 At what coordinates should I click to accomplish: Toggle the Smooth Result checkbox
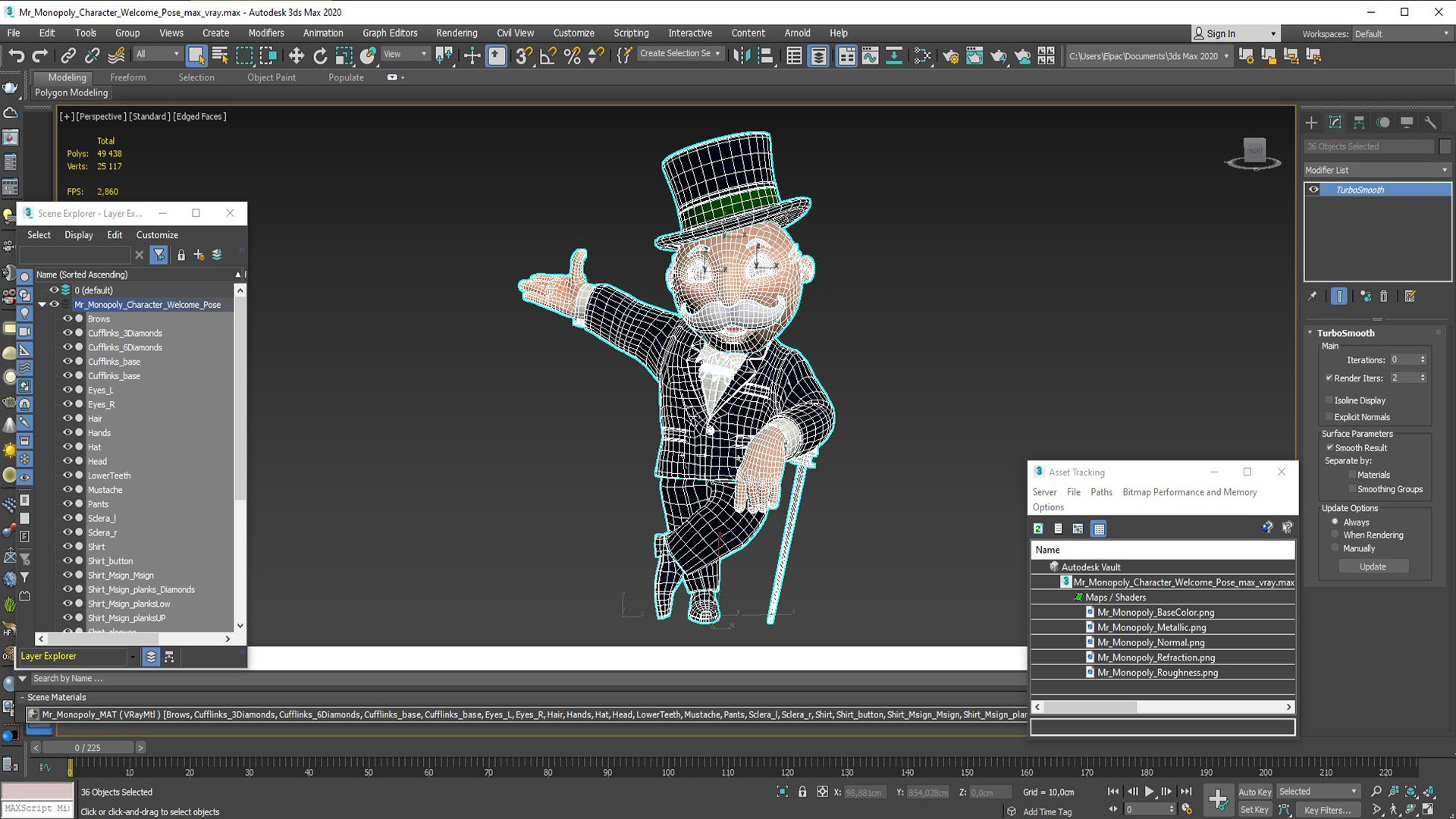1329,447
